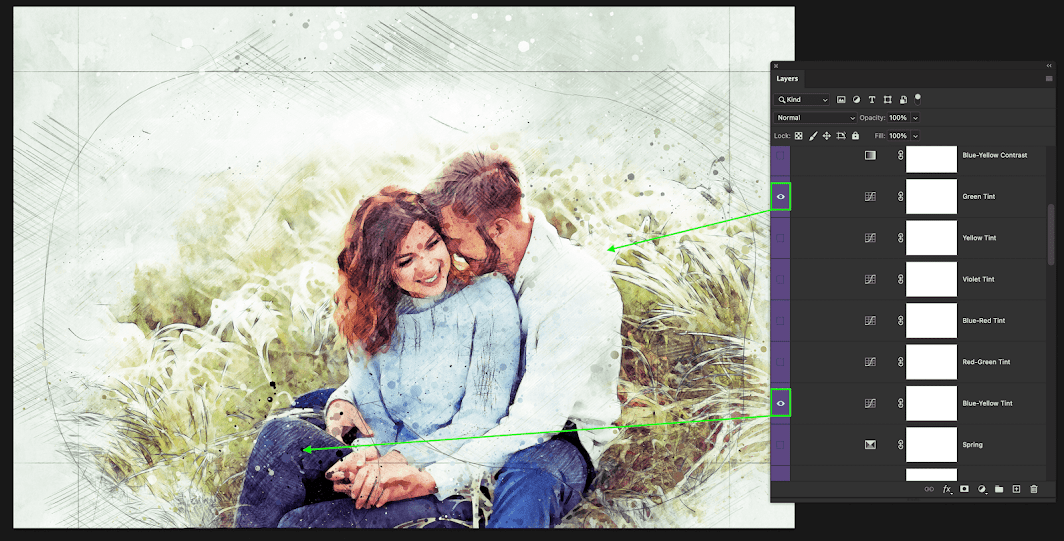Filter for shape layers icon
Image resolution: width=1064 pixels, height=541 pixels.
tap(888, 100)
